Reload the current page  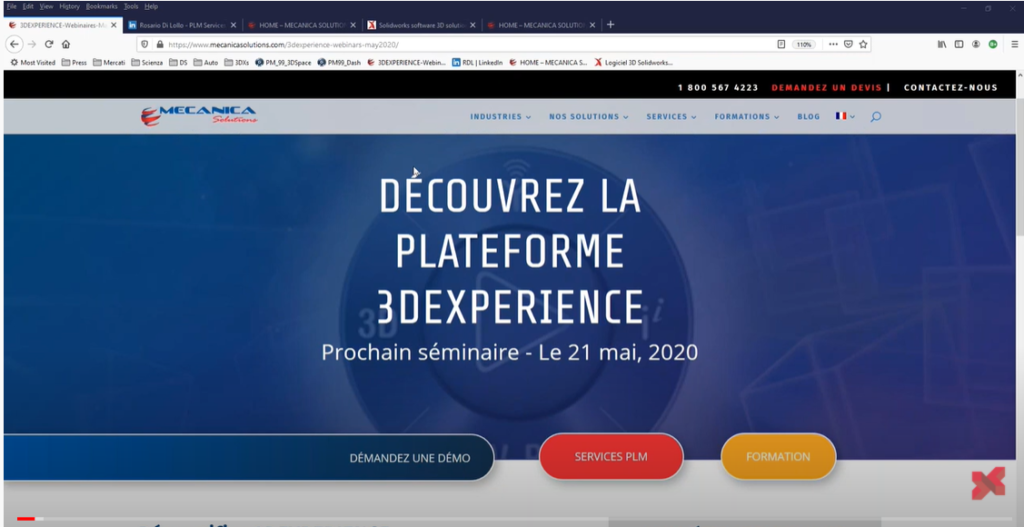49,44
